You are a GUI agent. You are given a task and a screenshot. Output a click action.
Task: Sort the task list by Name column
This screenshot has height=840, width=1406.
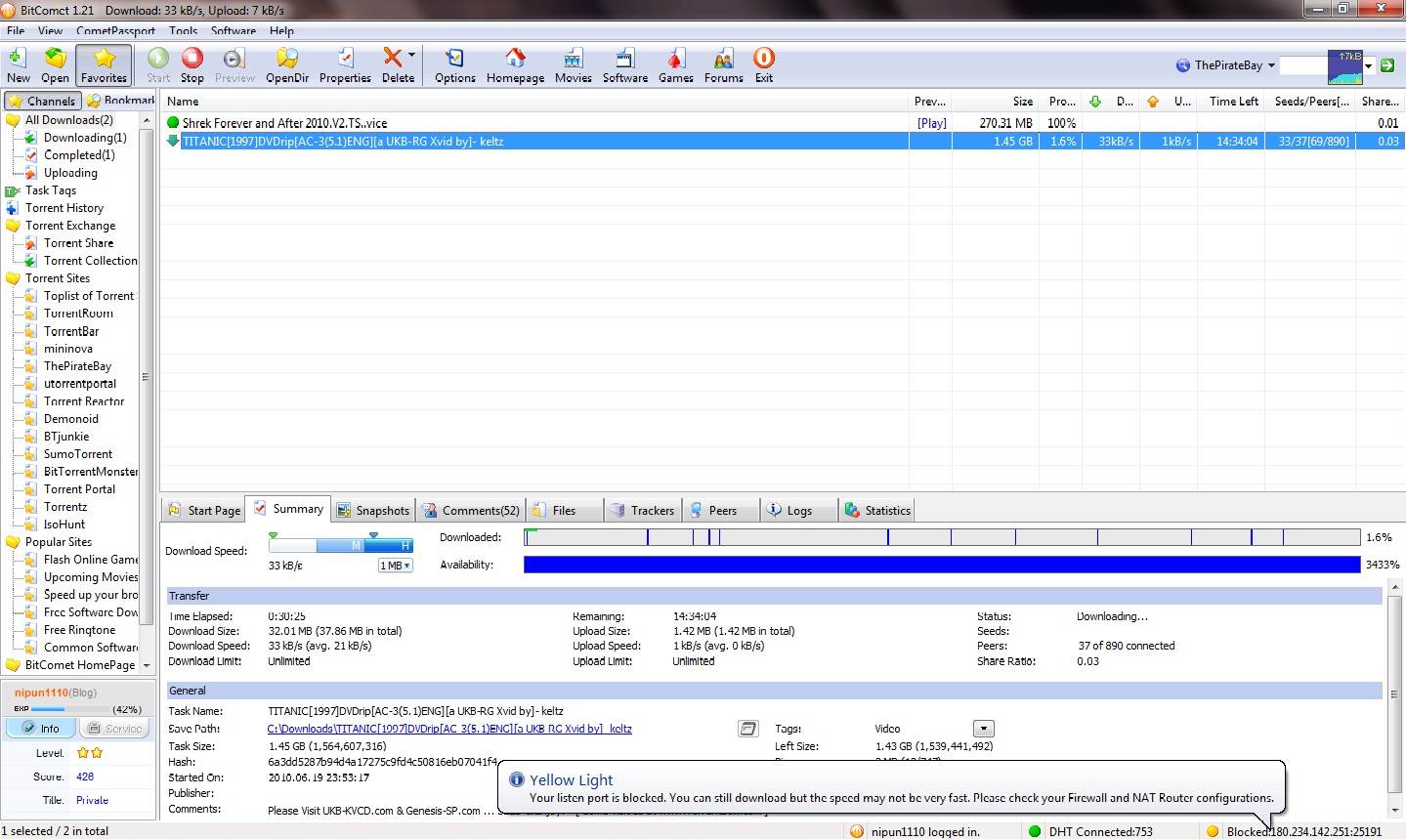tap(534, 101)
